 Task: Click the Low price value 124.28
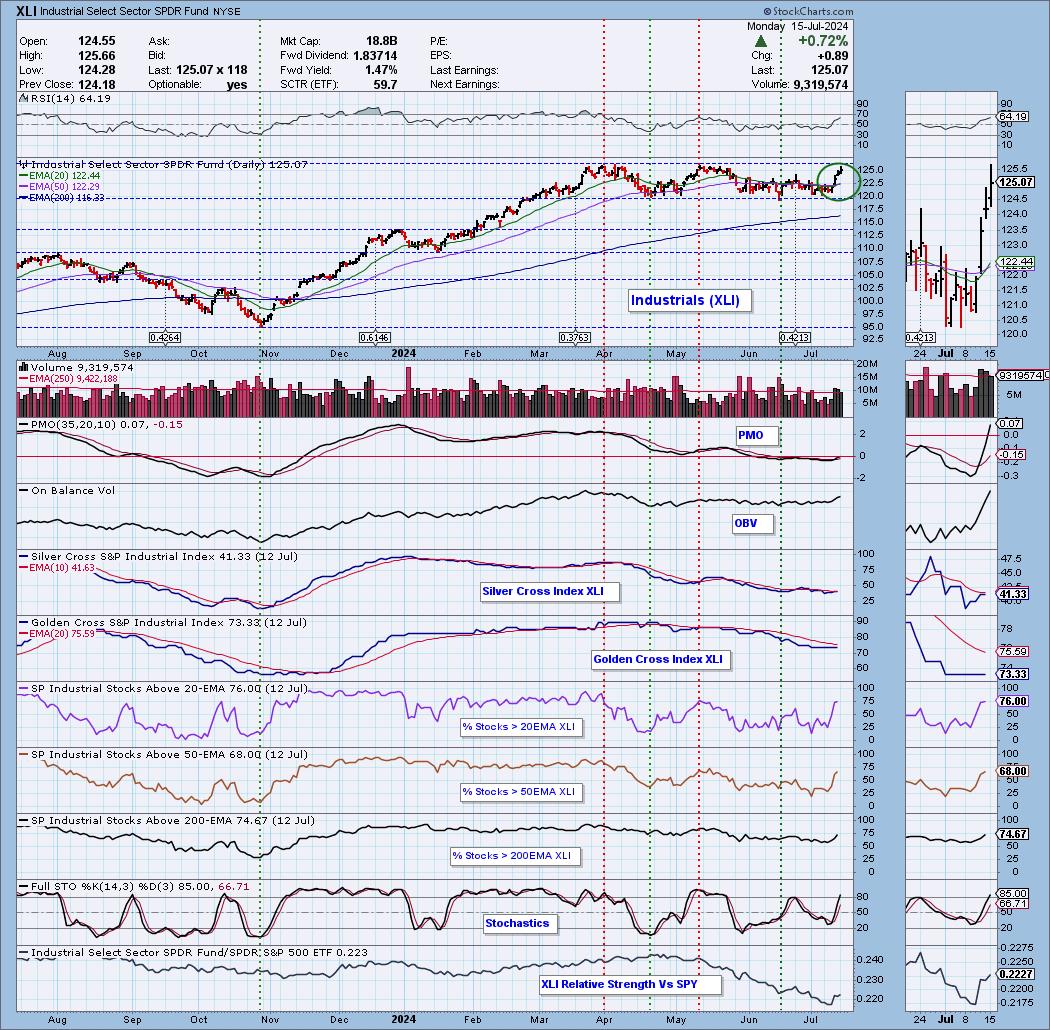click(x=96, y=70)
